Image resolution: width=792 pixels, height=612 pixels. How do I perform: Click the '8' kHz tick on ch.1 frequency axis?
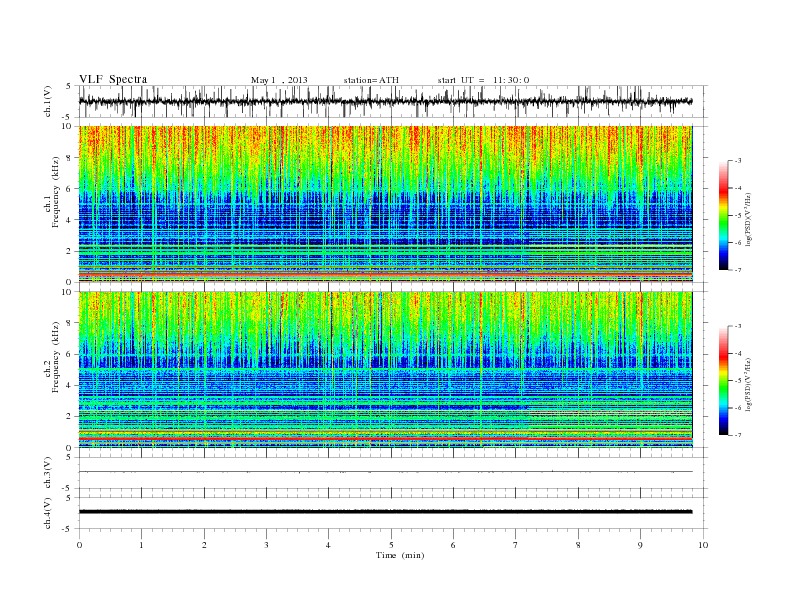(69, 158)
